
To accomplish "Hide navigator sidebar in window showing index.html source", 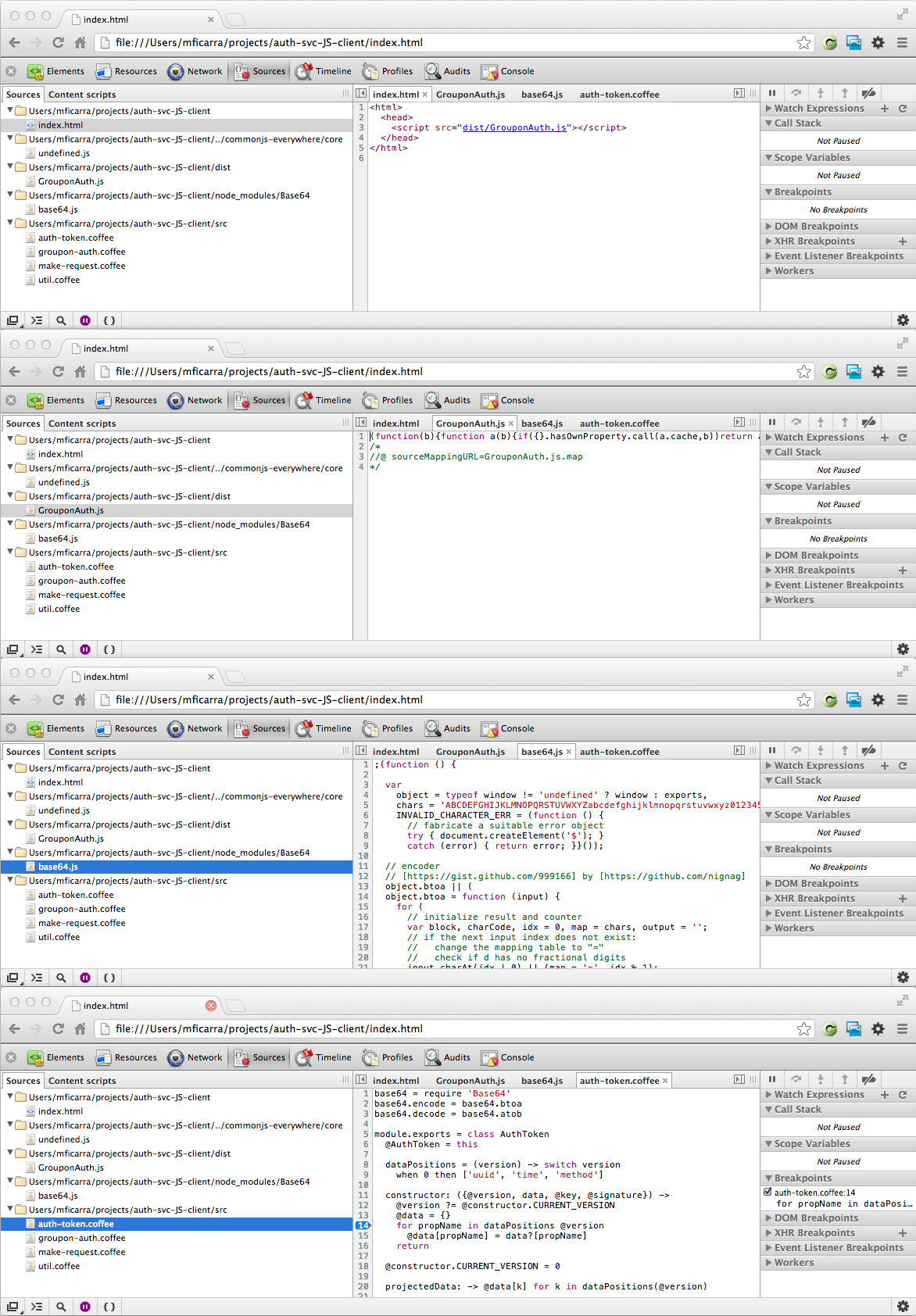I will (x=361, y=93).
